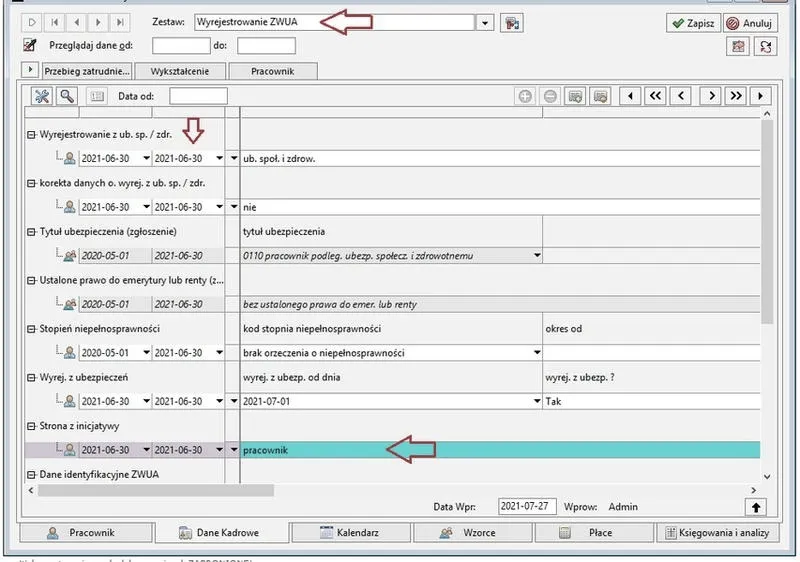The height and width of the screenshot is (562, 800).
Task: Go back with the double-left arrows button
Action: tap(655, 96)
